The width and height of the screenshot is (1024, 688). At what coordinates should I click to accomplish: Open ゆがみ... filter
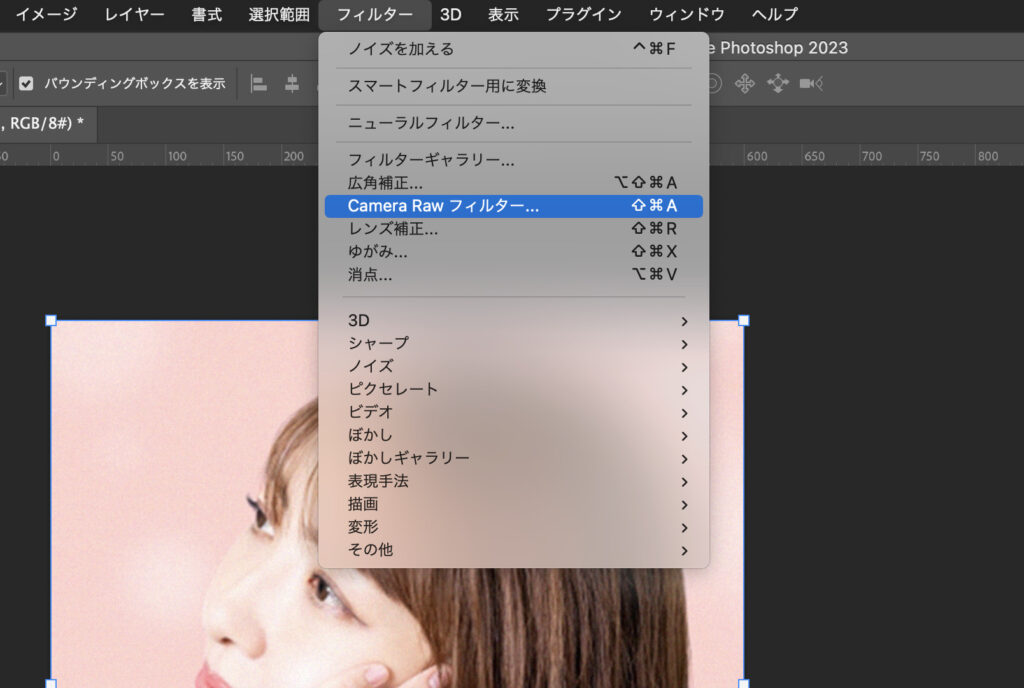click(x=513, y=251)
